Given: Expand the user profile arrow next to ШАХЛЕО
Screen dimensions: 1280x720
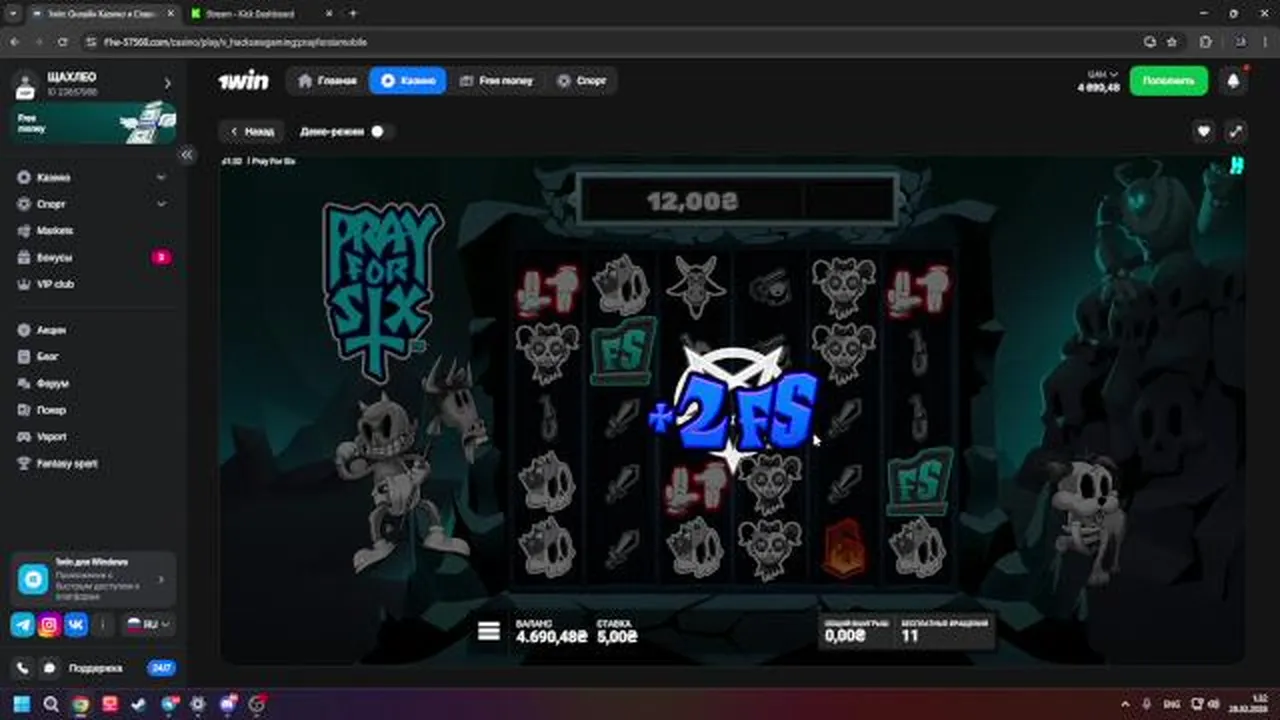Looking at the screenshot, I should click(x=167, y=84).
